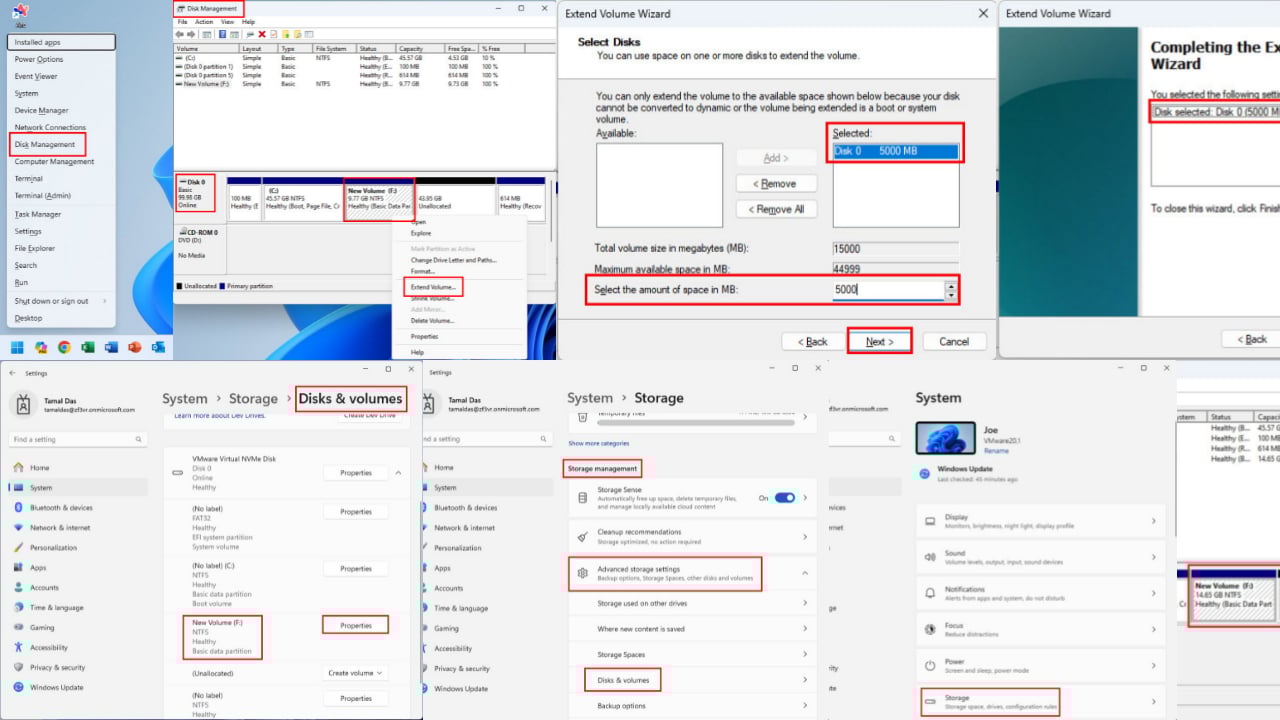Open Storage row on System page

[x=1040, y=702]
